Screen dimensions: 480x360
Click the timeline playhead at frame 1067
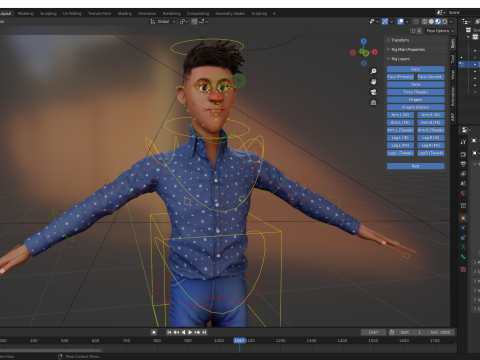pyautogui.click(x=239, y=340)
